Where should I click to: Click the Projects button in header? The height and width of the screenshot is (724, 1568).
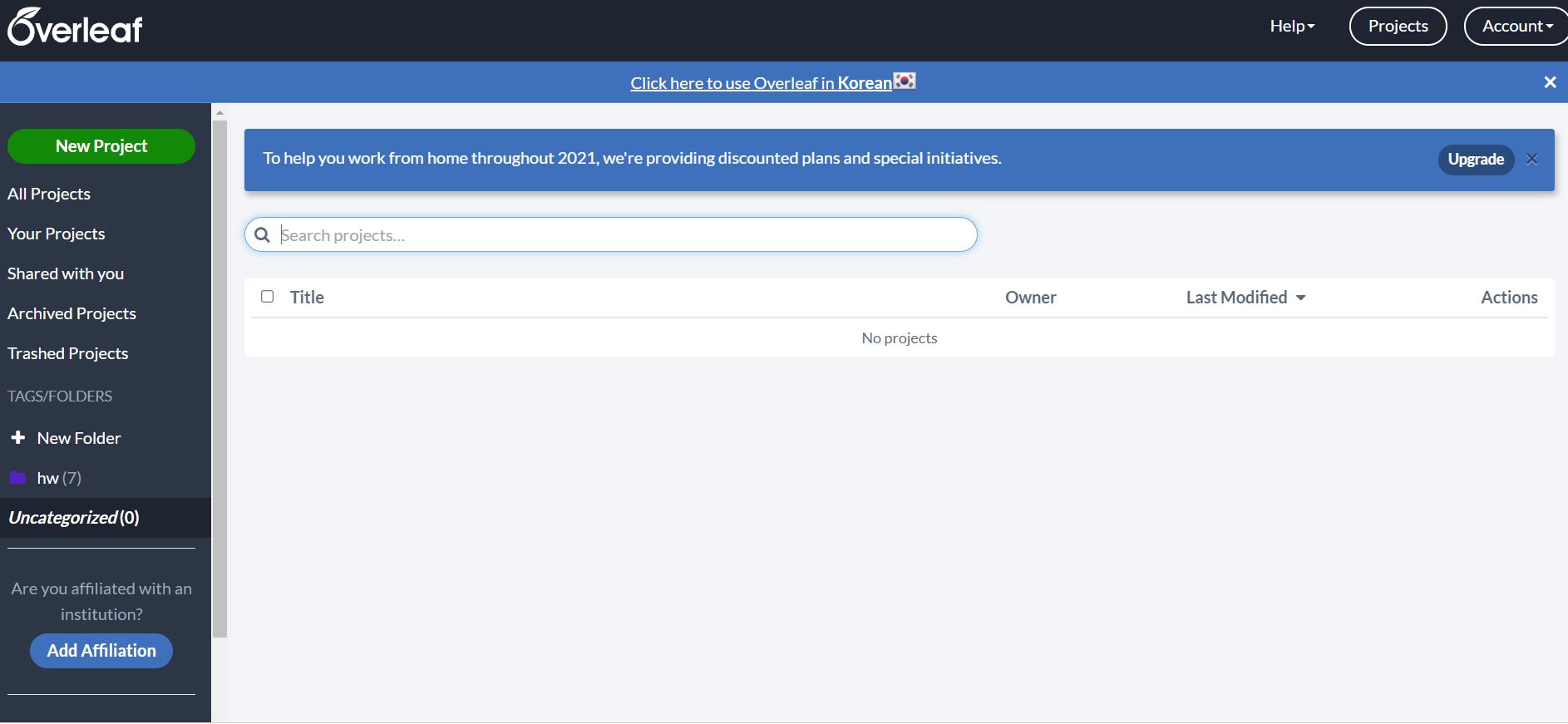[1398, 26]
